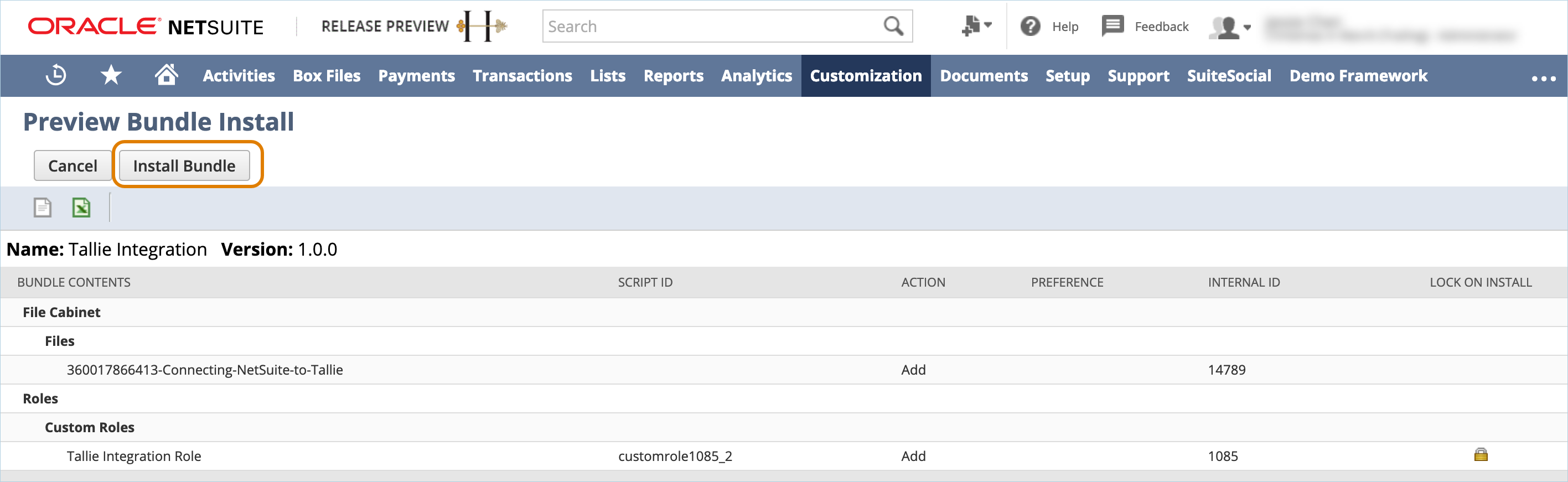The height and width of the screenshot is (482, 1568).
Task: Click the version value 1.0.0
Action: pos(317,250)
